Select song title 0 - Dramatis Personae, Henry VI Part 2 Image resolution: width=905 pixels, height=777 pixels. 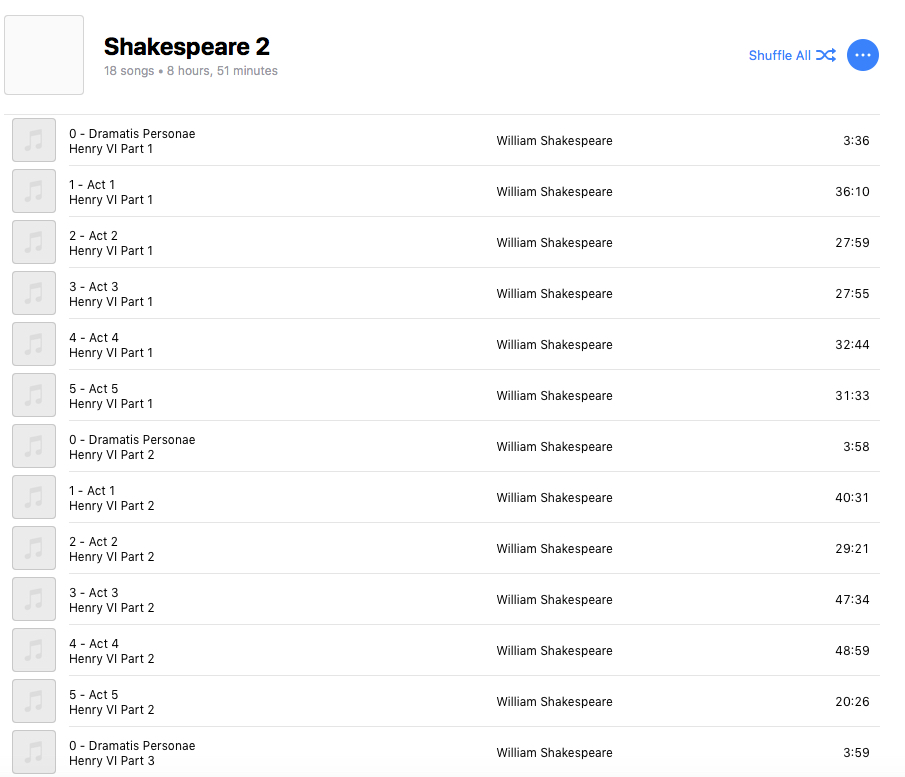tap(132, 440)
